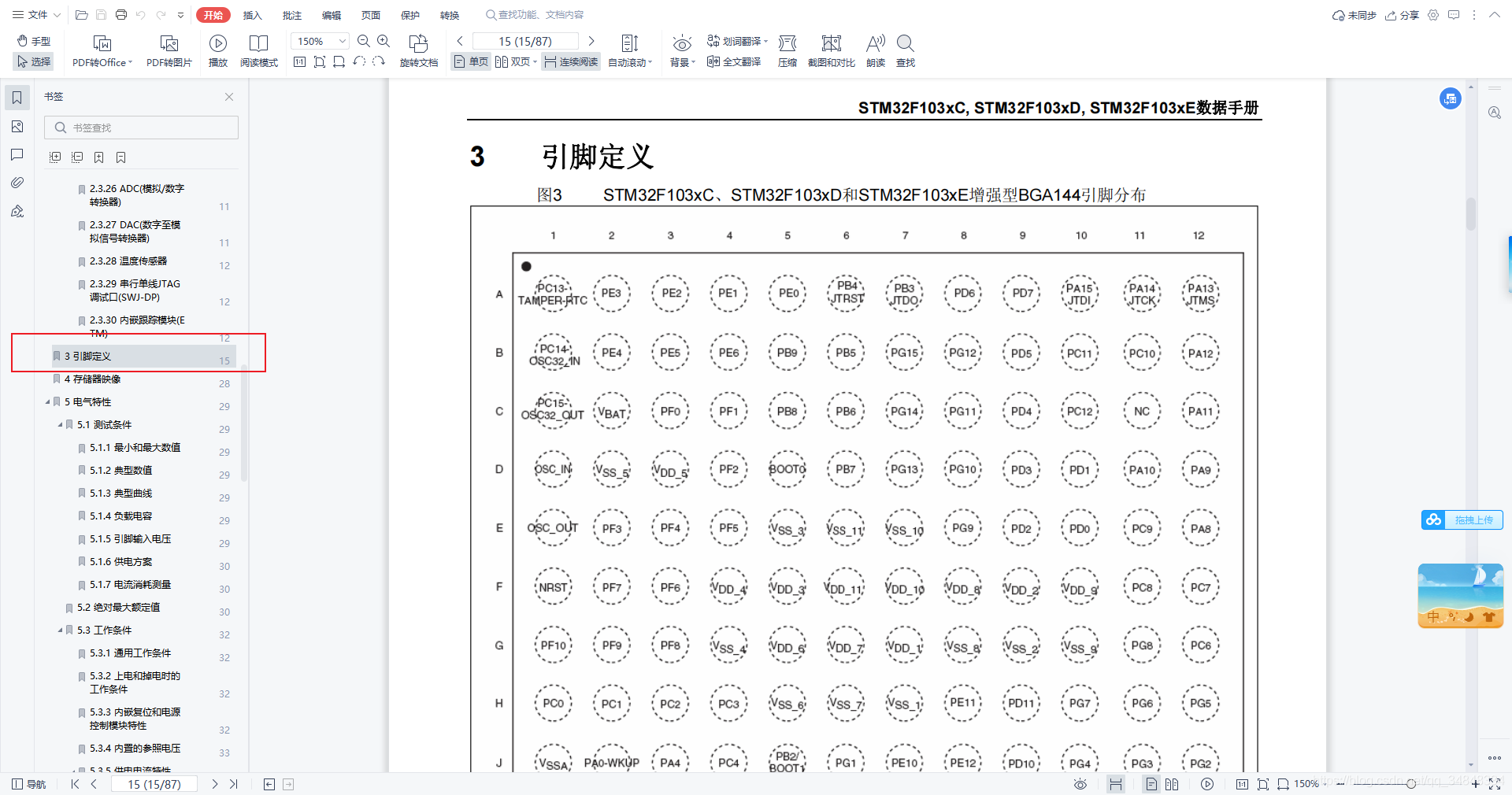
Task: Open bookmark 4 存储器映像
Action: pyautogui.click(x=92, y=379)
